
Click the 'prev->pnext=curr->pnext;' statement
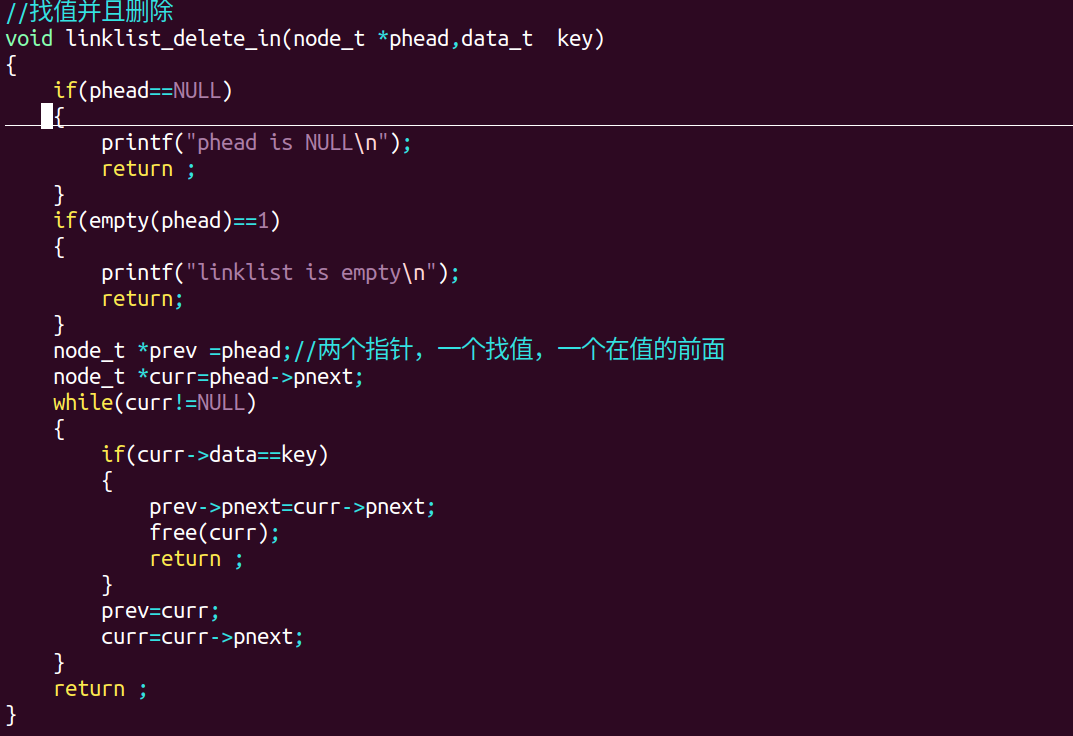tap(292, 507)
